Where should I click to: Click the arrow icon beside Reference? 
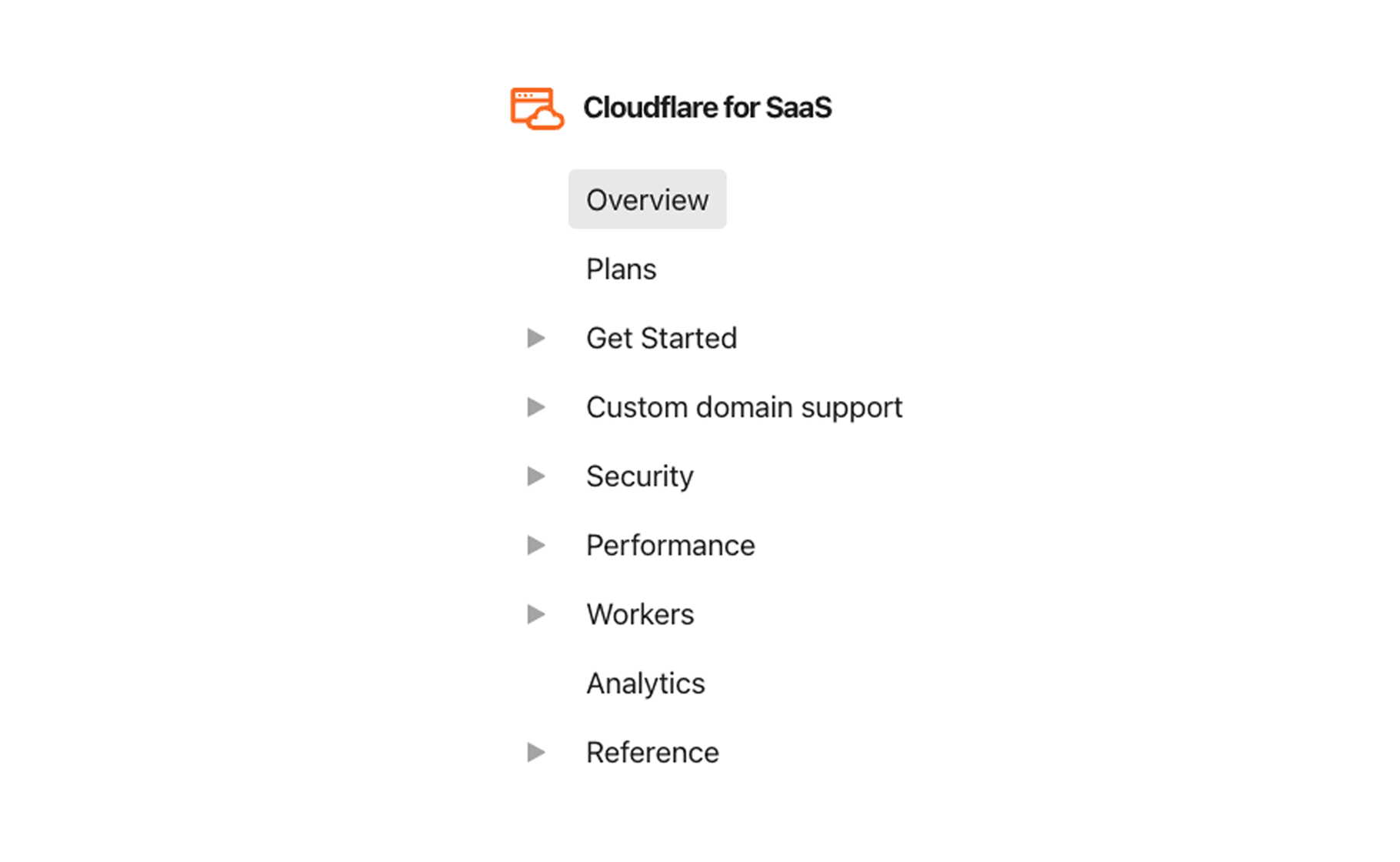click(536, 752)
